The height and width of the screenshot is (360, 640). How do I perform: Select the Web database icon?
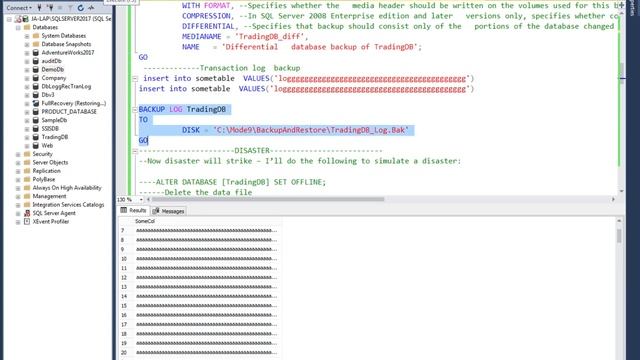pyautogui.click(x=36, y=145)
